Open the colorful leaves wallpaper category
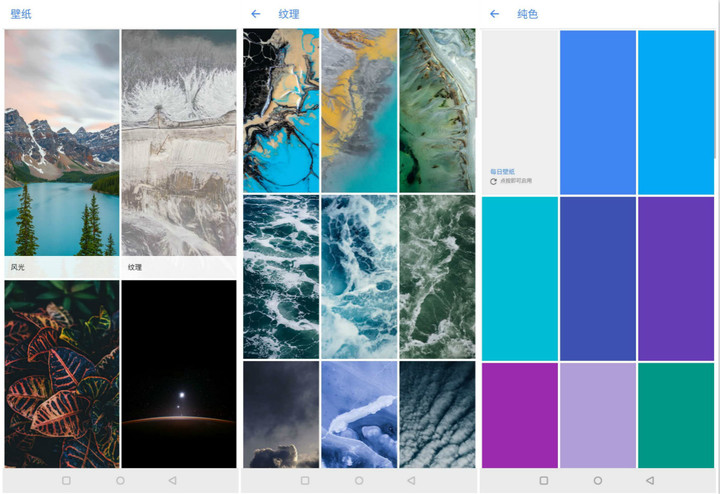 (x=61, y=373)
